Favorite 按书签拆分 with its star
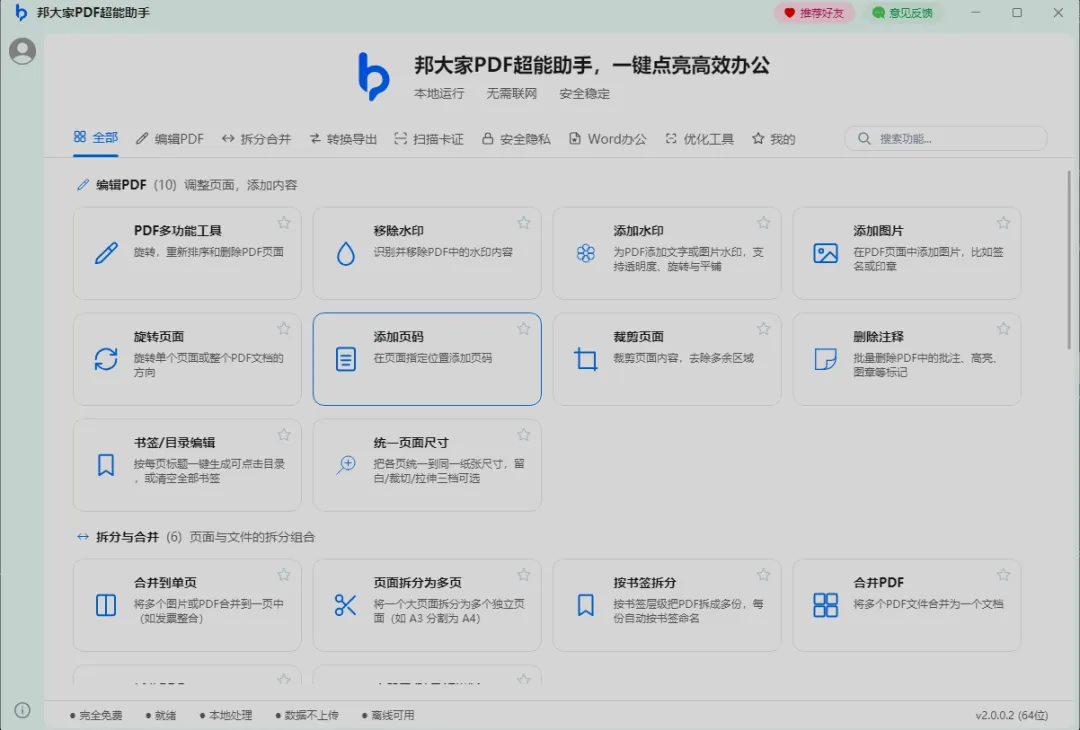 coord(763,574)
